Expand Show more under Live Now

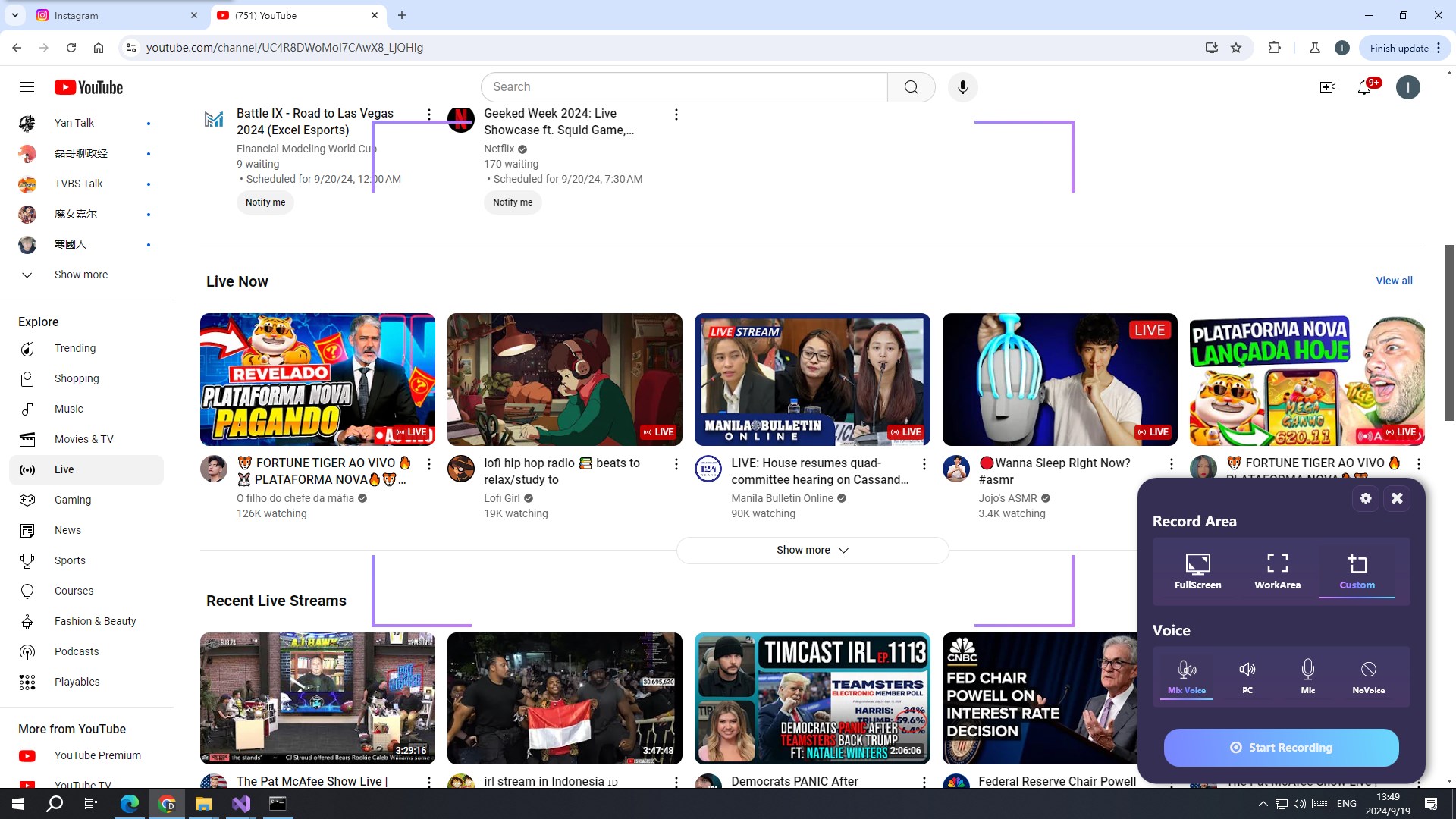pos(811,550)
